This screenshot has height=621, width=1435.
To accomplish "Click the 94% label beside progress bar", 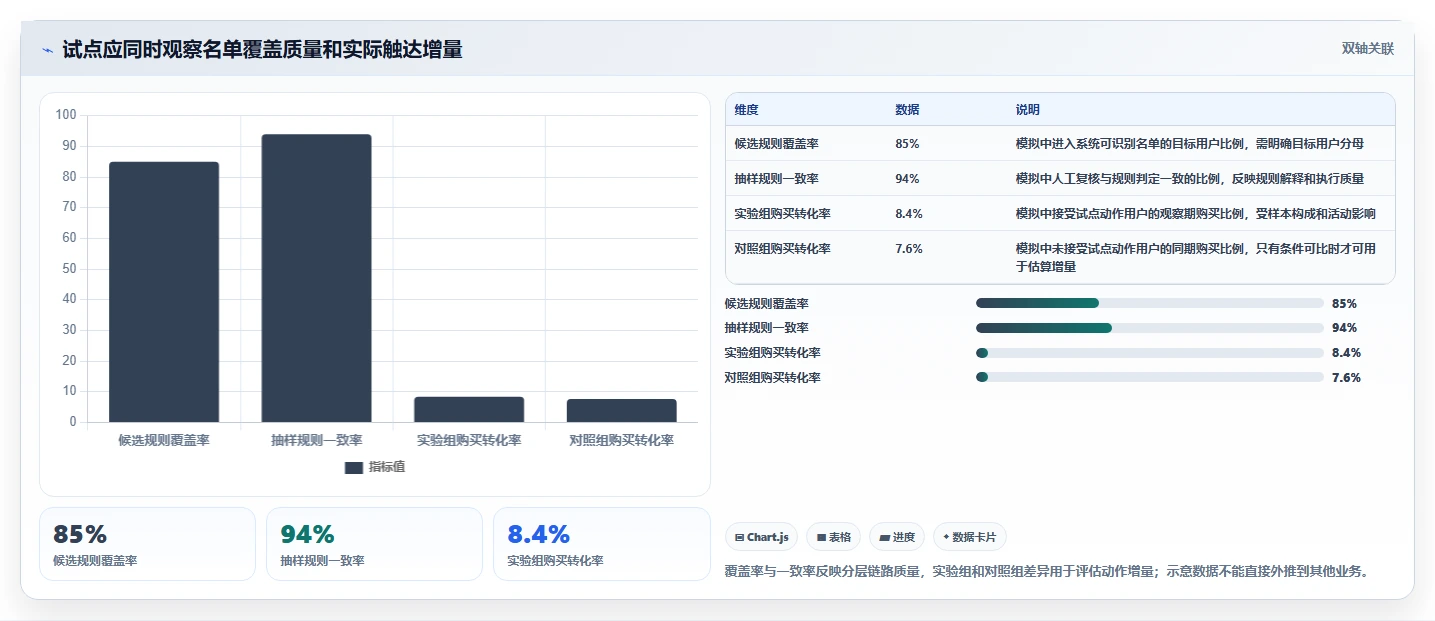I will (x=1344, y=328).
